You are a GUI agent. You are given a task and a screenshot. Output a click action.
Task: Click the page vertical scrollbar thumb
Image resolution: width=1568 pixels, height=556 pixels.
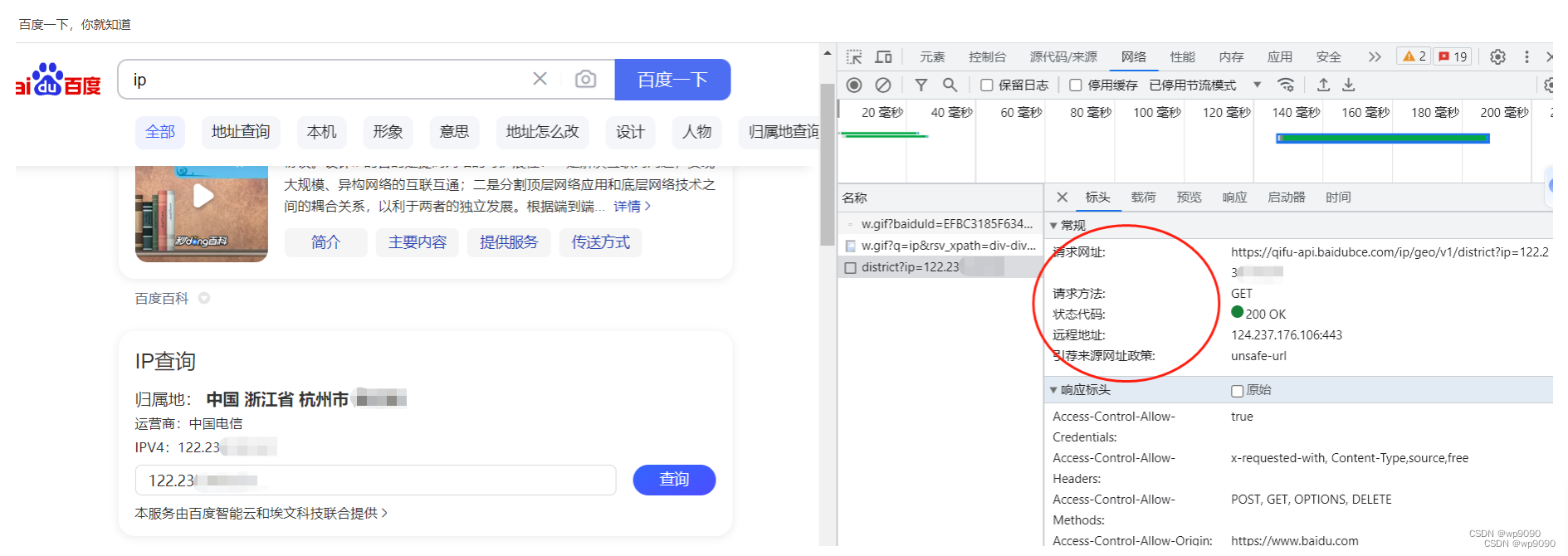coord(827,164)
